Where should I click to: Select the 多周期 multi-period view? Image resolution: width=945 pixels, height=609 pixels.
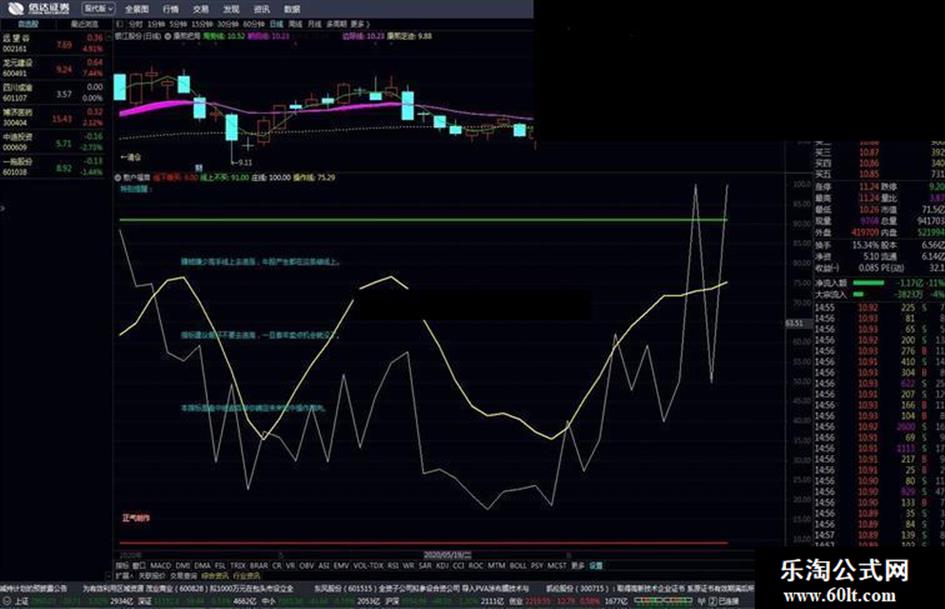click(336, 24)
